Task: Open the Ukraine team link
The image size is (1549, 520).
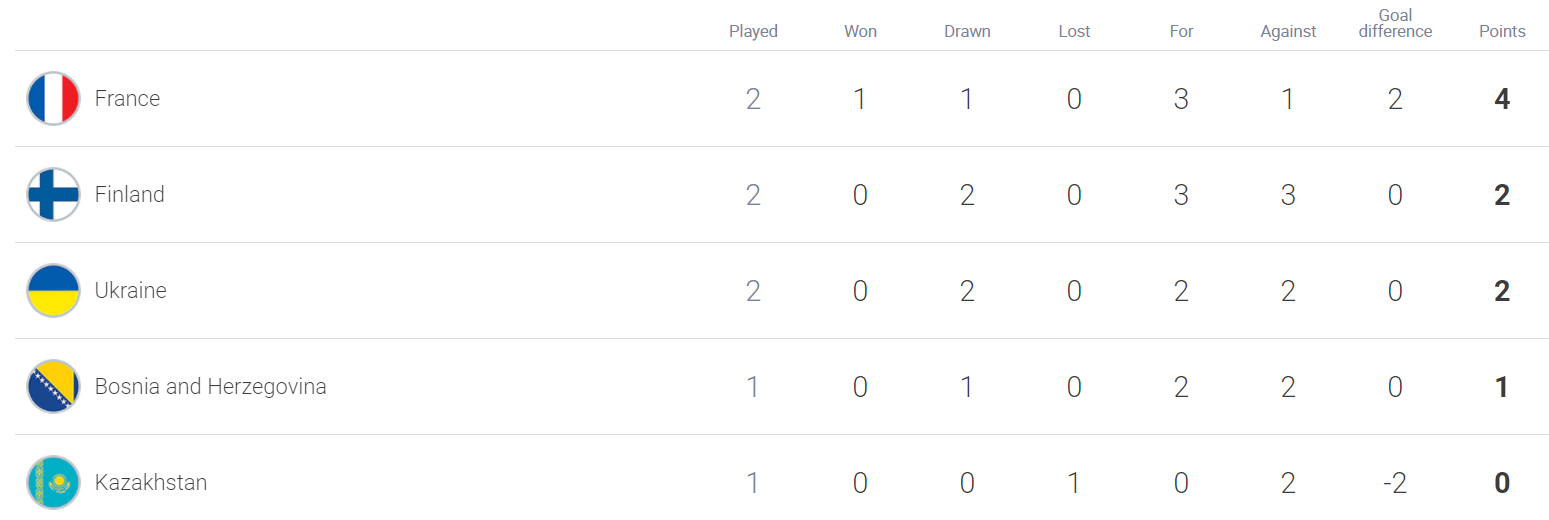Action: 130,290
